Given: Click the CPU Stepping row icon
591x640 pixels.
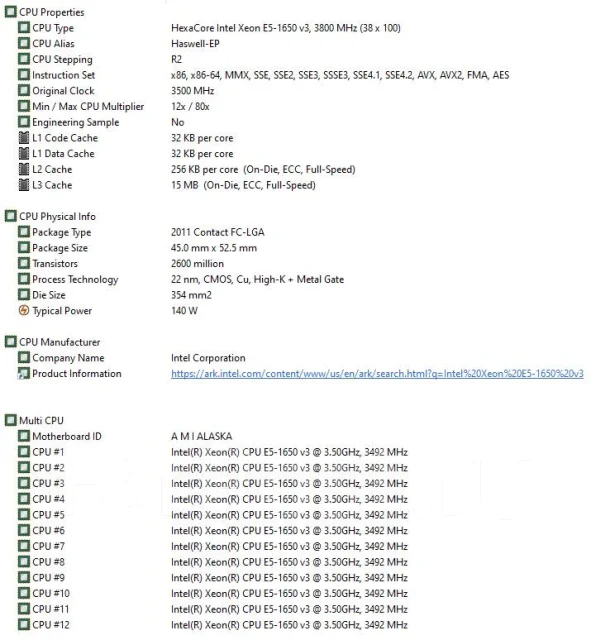Looking at the screenshot, I should pyautogui.click(x=24, y=59).
